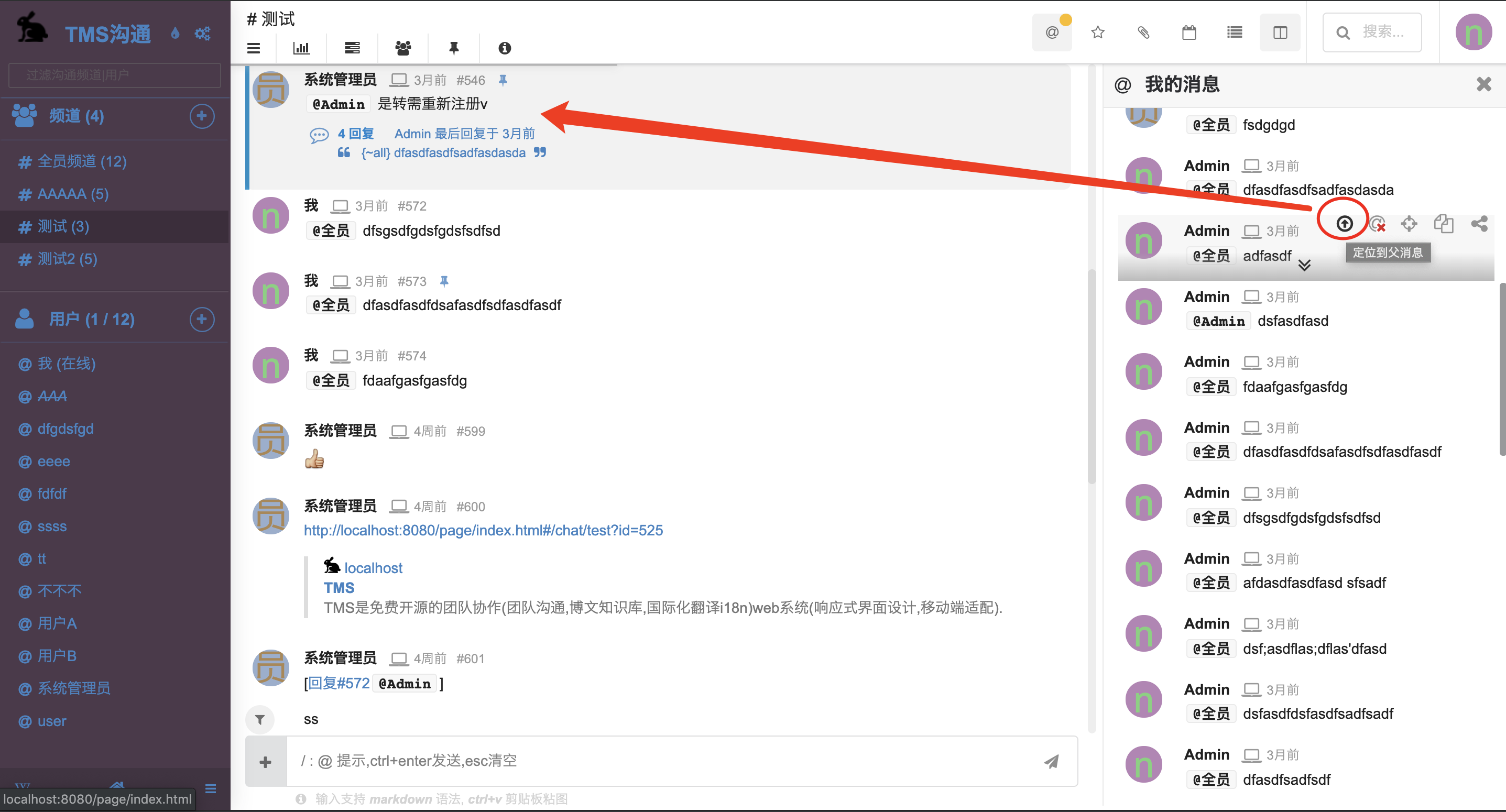Copy the adfasdf message with copy icon

(x=1444, y=223)
